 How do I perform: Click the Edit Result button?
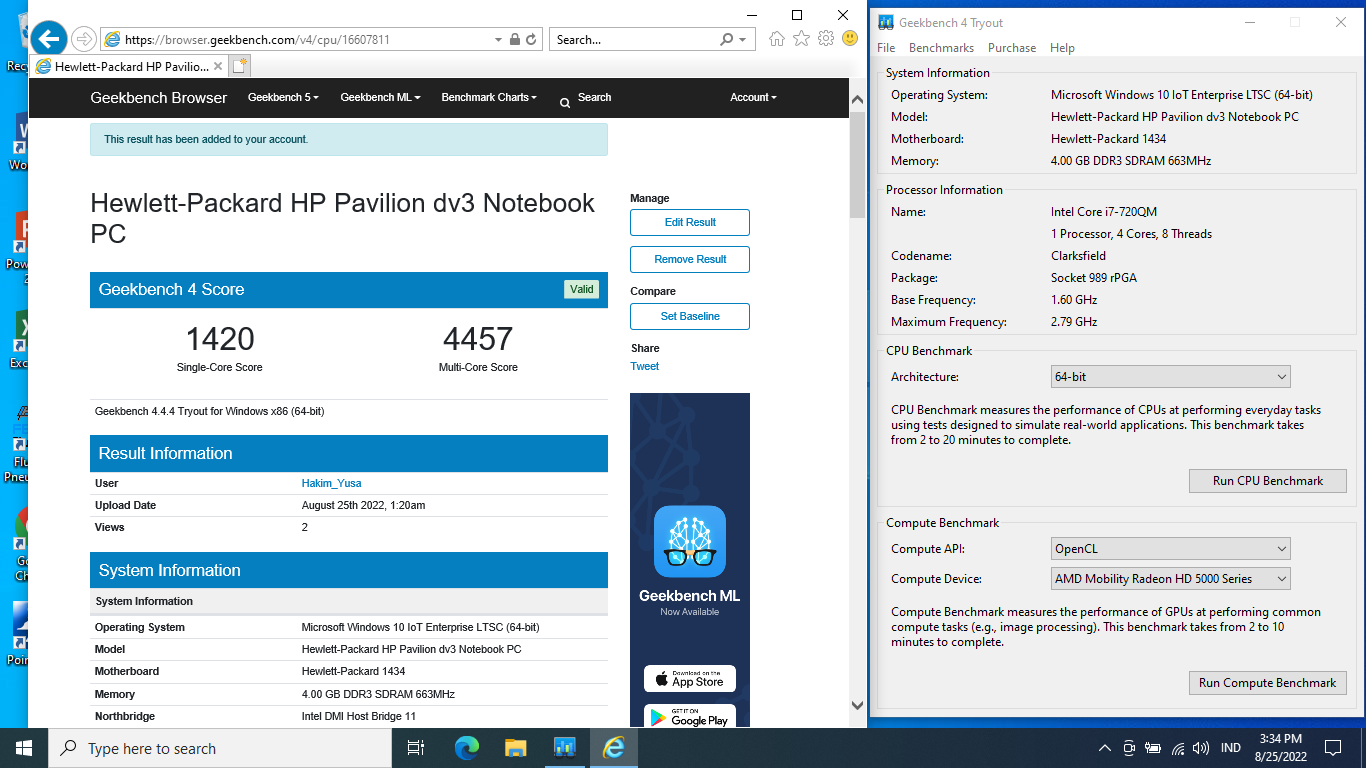[690, 222]
